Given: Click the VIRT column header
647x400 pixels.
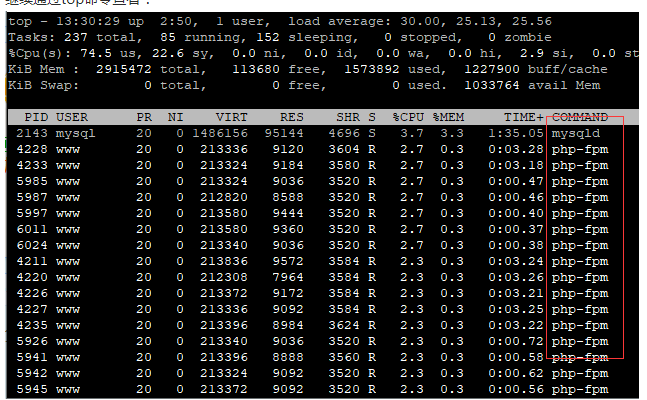Looking at the screenshot, I should [x=234, y=117].
